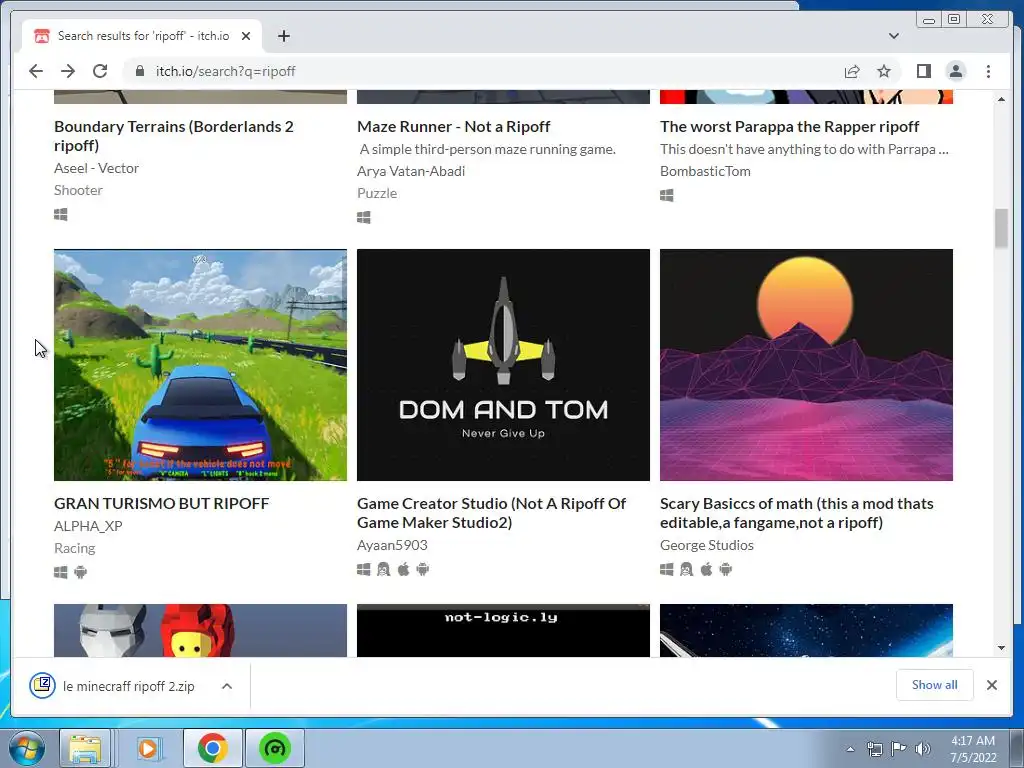The width and height of the screenshot is (1024, 768).
Task: Close the downloads bar
Action: [x=991, y=684]
